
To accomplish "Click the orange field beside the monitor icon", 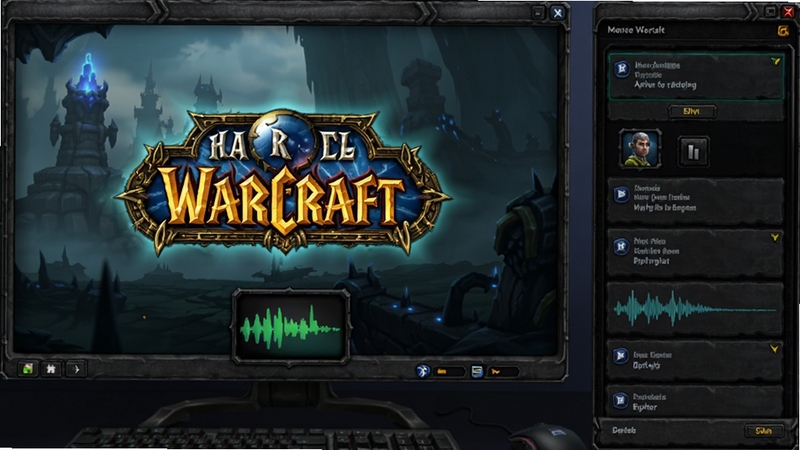I will tap(503, 372).
